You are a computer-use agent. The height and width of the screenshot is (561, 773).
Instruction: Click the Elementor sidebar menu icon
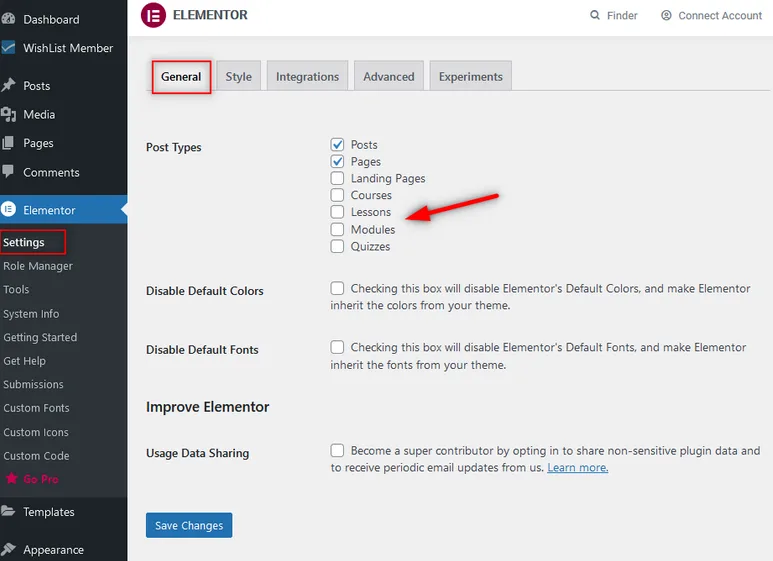click(x=8, y=210)
